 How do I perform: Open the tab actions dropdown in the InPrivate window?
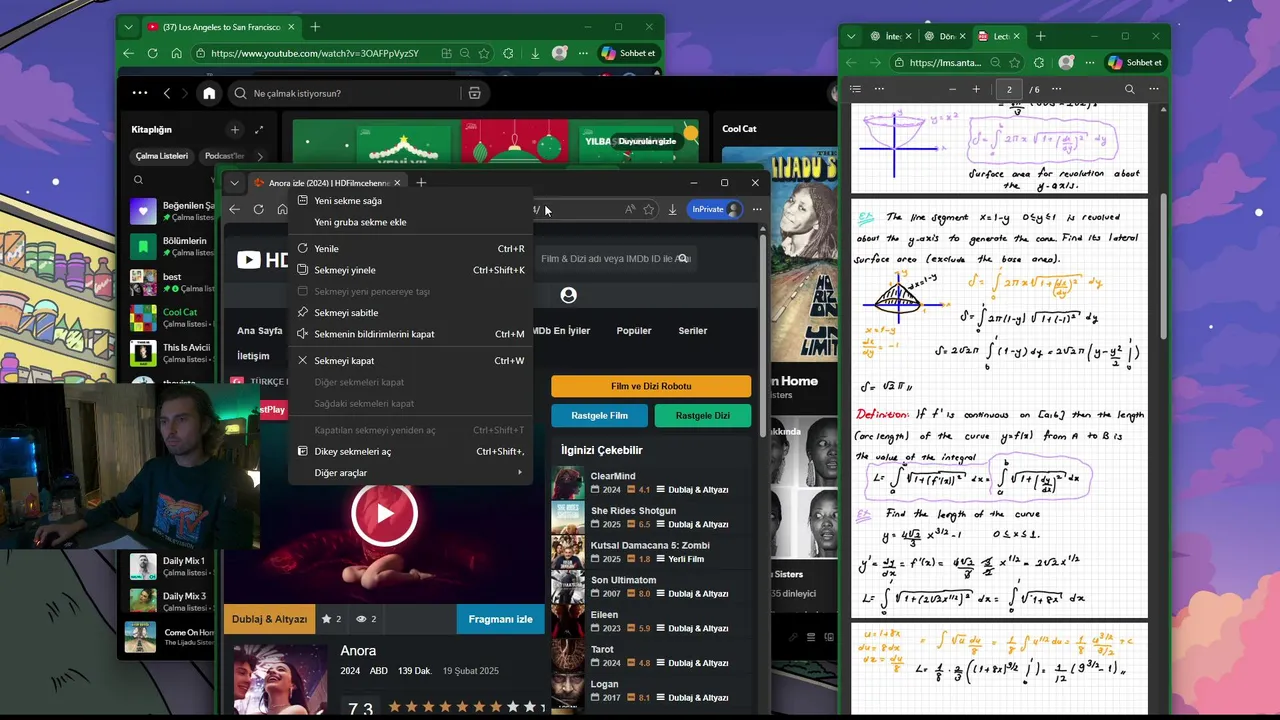pos(234,183)
